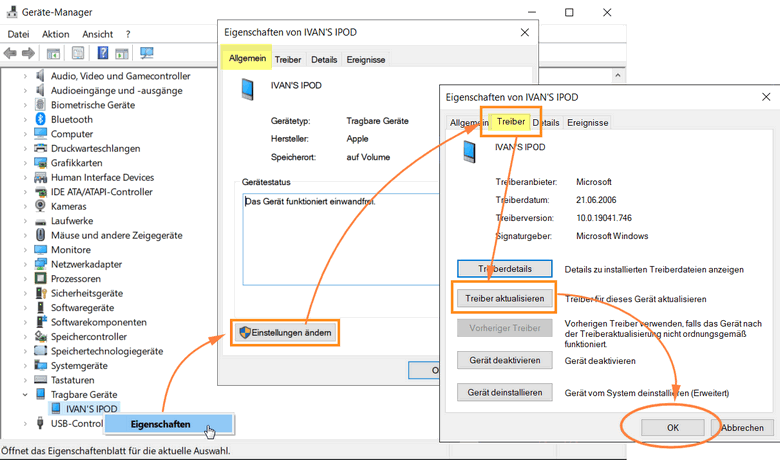Click the Biometrische Geräte fingerprint icon
The height and width of the screenshot is (460, 780).
point(41,104)
